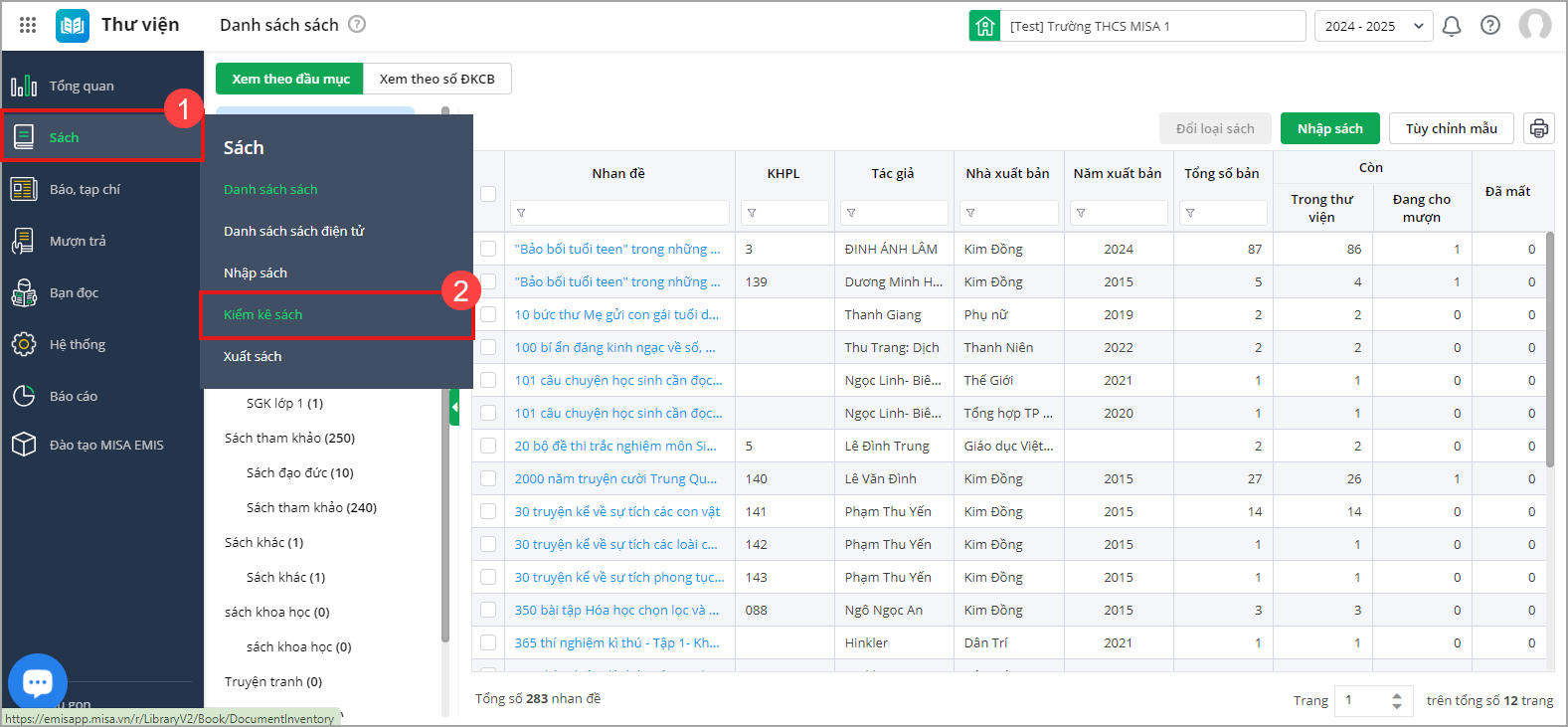
Task: Select Sách đạo đức (10) category
Action: pos(300,472)
